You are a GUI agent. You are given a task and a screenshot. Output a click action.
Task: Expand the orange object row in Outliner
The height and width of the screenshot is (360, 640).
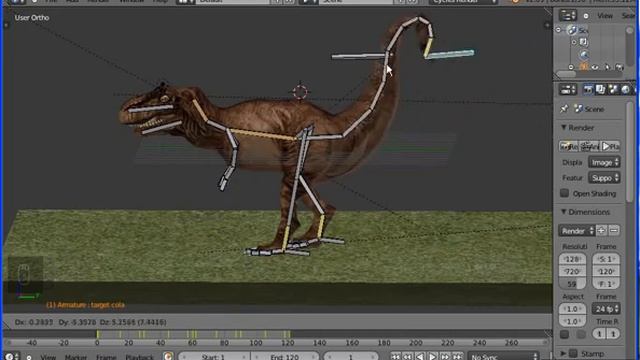[x=571, y=67]
